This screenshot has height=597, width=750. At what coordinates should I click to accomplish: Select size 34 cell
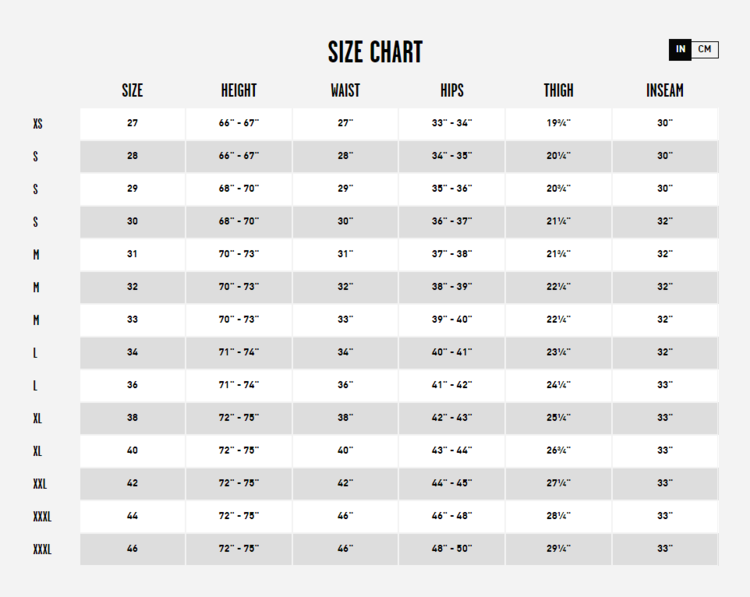pyautogui.click(x=132, y=352)
